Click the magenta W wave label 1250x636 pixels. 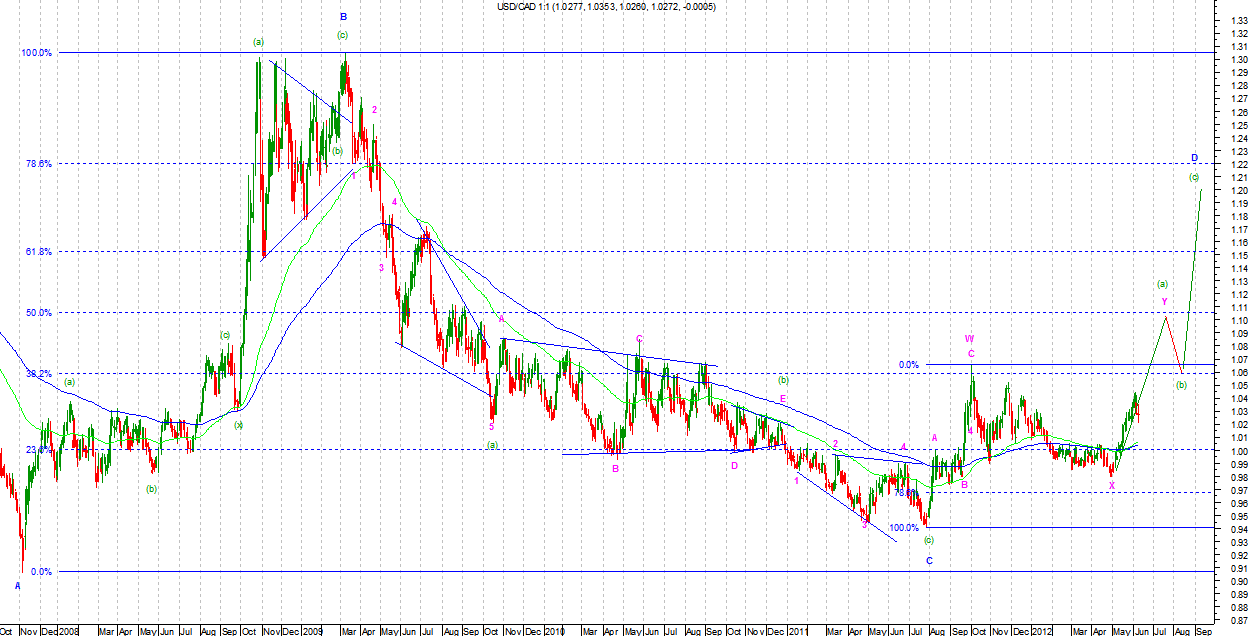[970, 338]
